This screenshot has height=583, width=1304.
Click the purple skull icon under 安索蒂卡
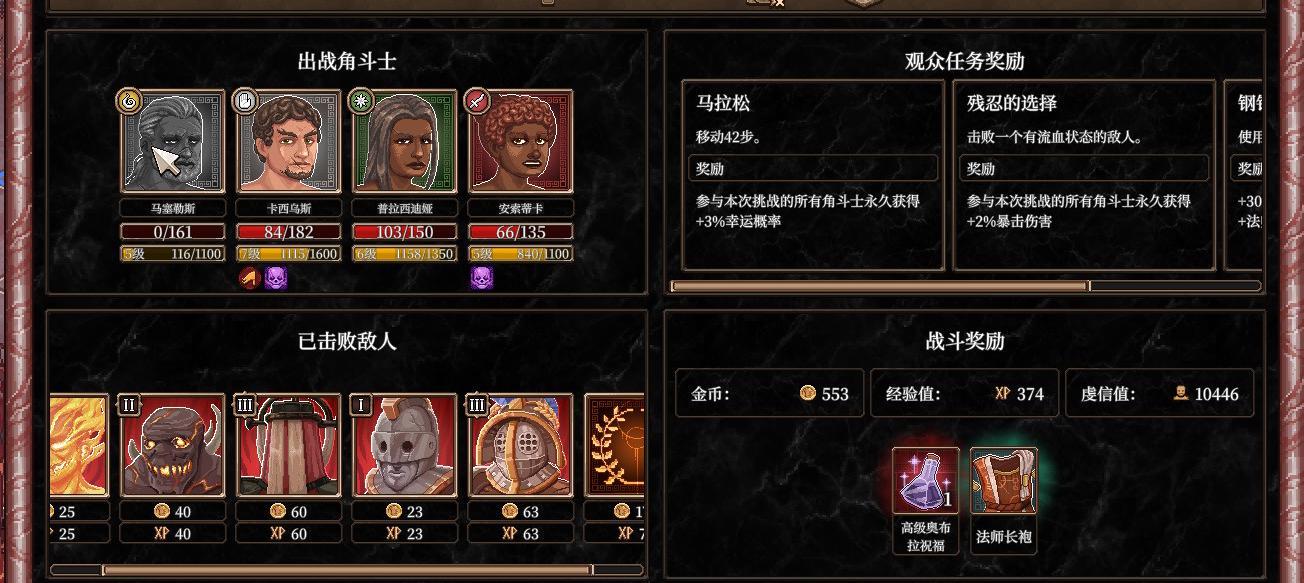(x=481, y=278)
